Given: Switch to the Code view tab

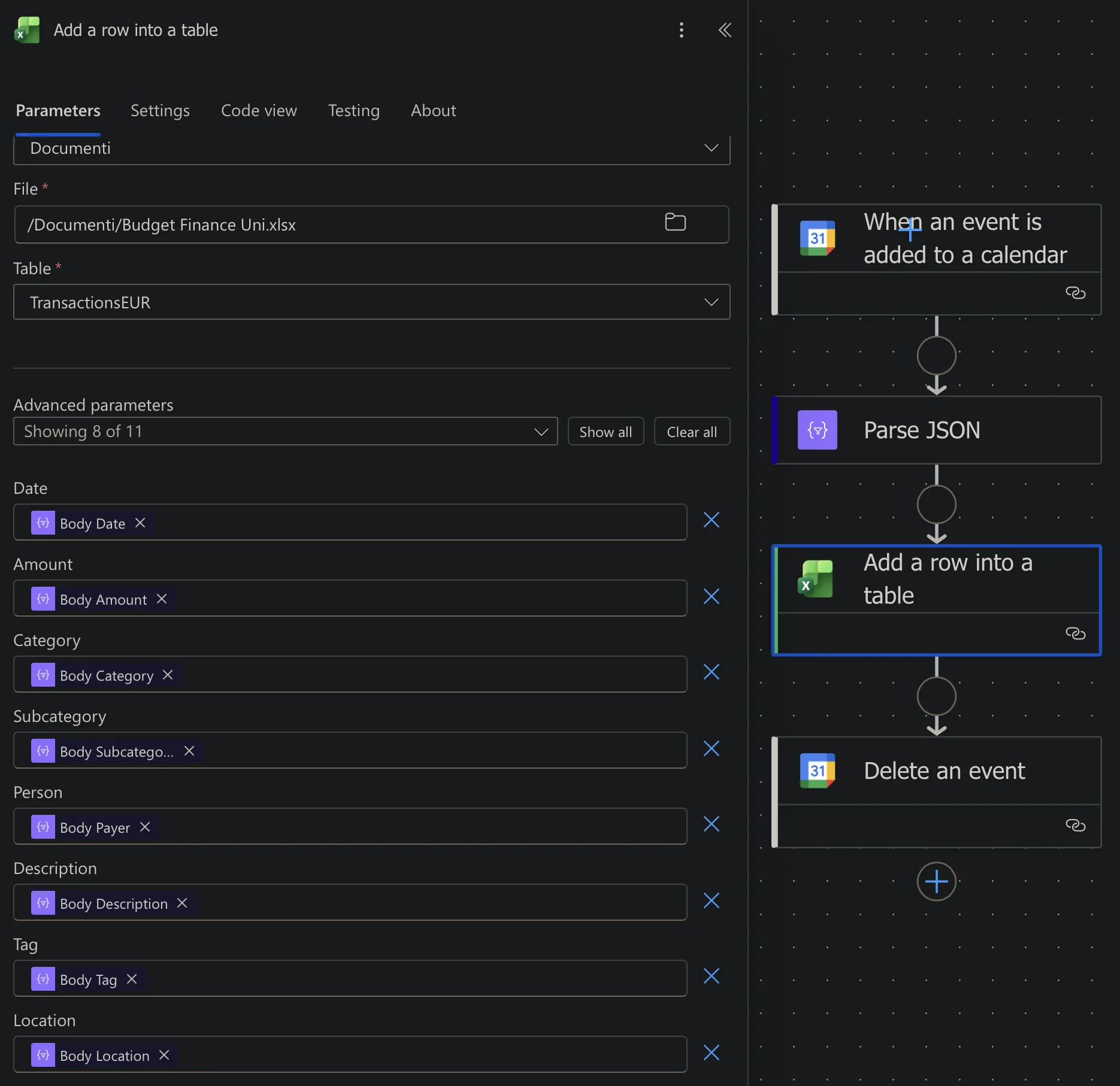Looking at the screenshot, I should pyautogui.click(x=259, y=111).
